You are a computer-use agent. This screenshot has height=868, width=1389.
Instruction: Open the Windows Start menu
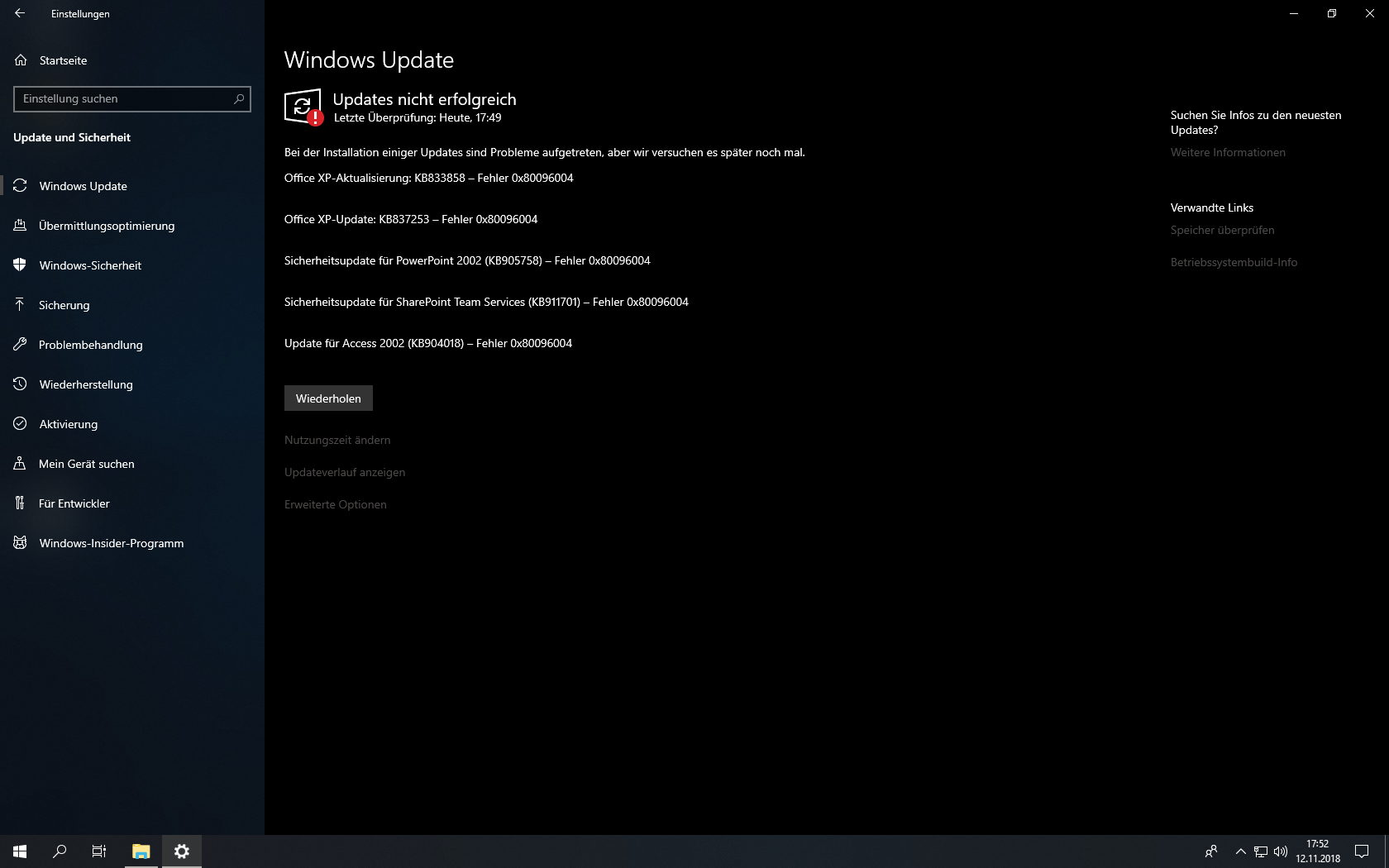(20, 851)
